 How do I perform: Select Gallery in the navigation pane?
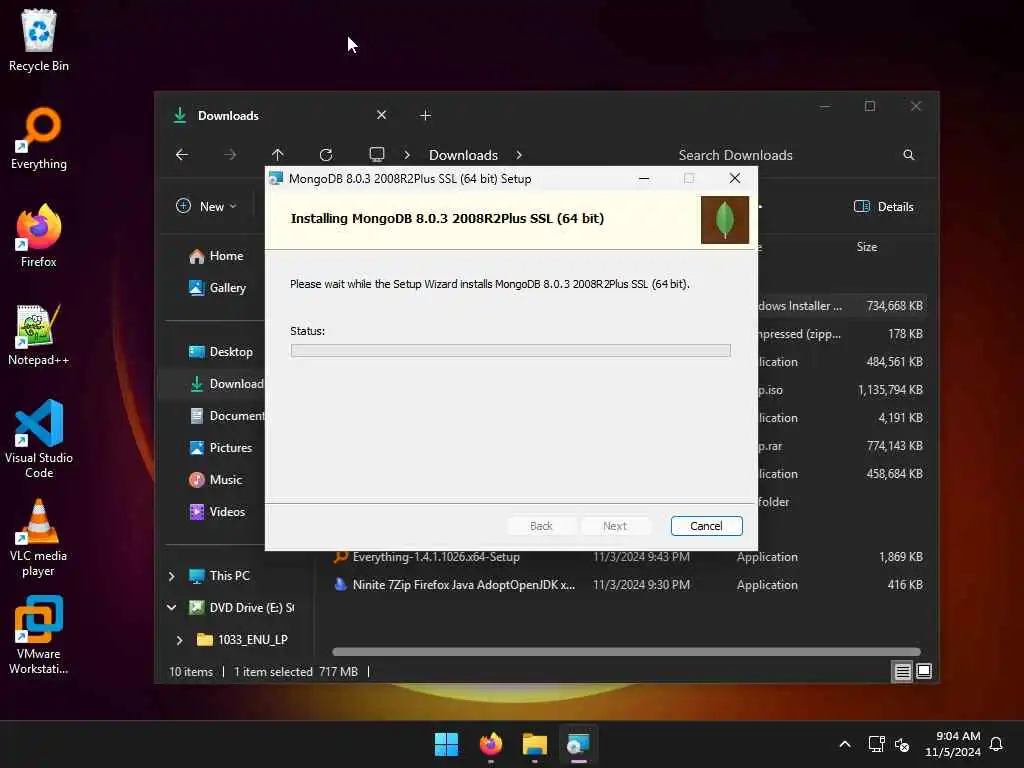[217, 288]
